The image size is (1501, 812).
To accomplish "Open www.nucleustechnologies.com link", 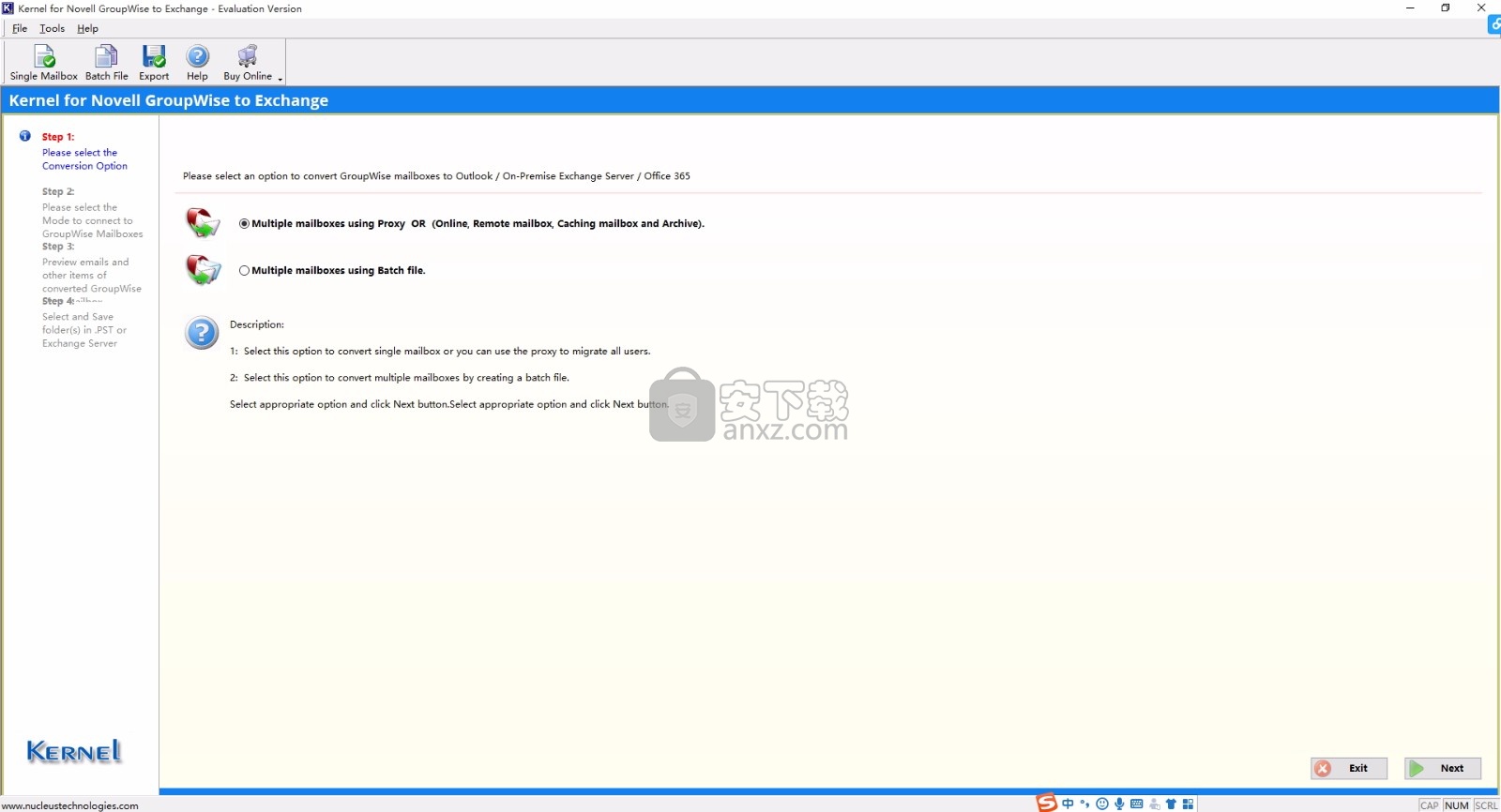I will 70,805.
